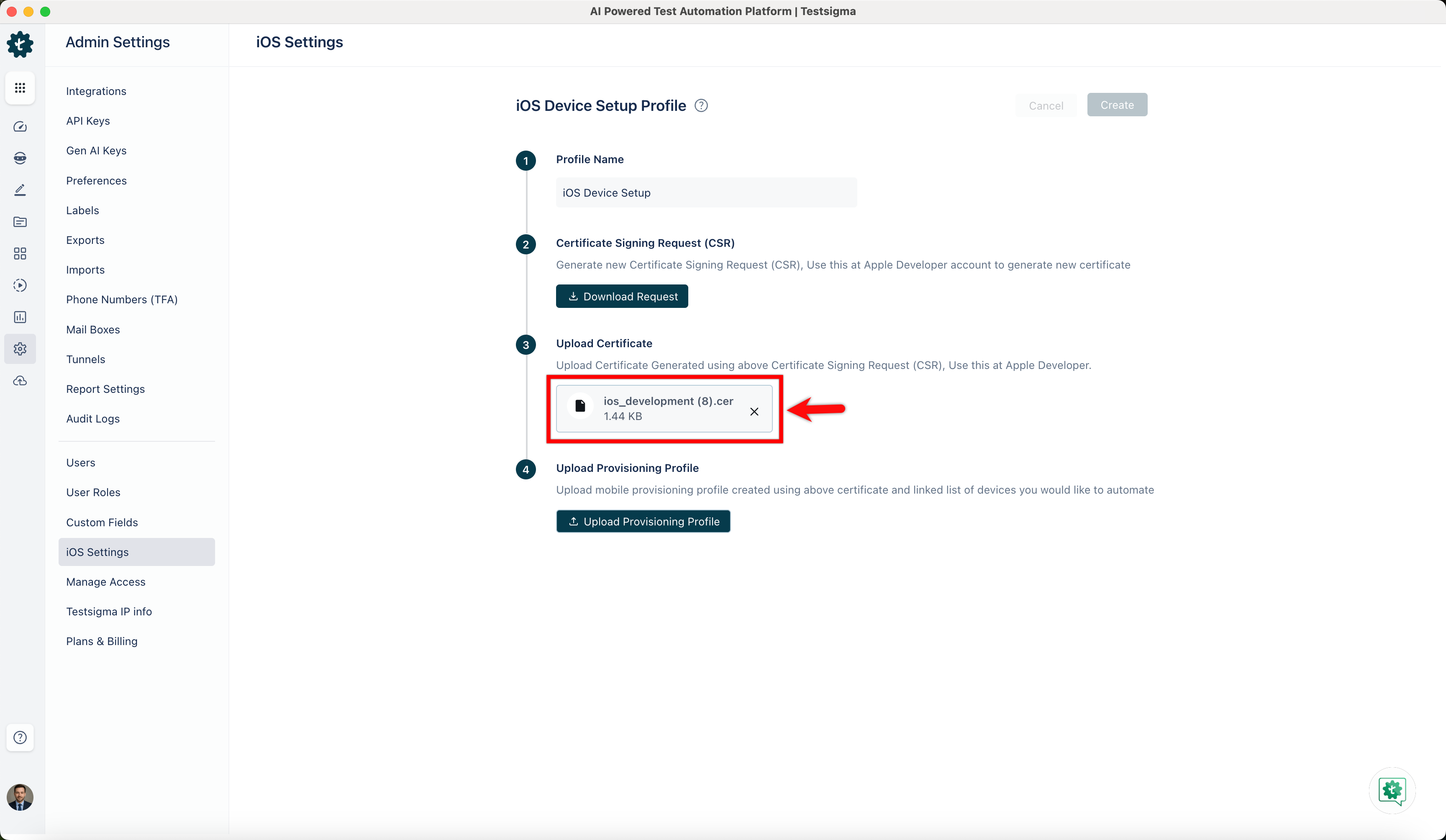Open Phone Numbers (TFA) settings

122,300
